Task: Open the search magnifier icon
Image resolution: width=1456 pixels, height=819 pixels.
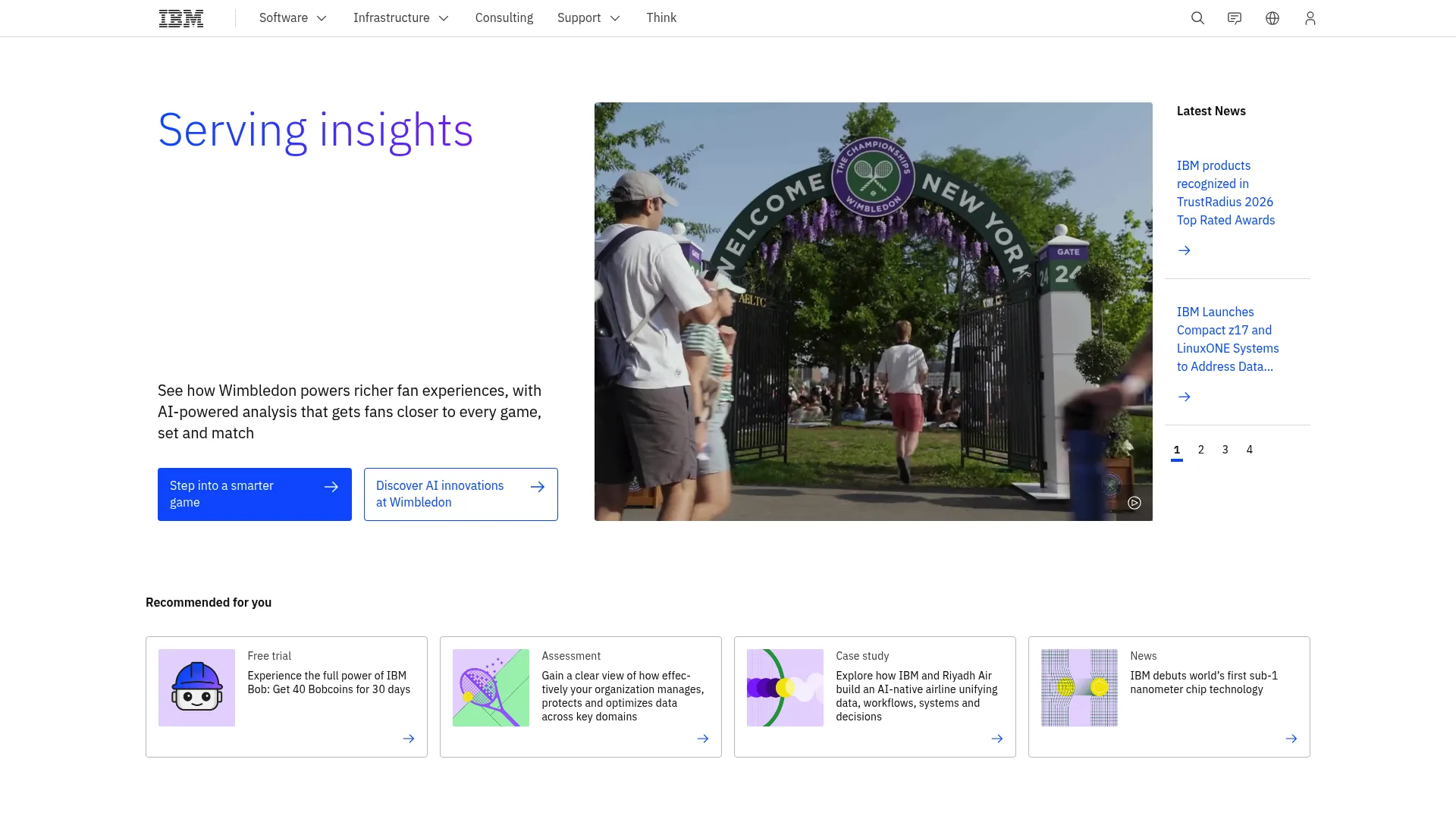Action: click(1197, 18)
